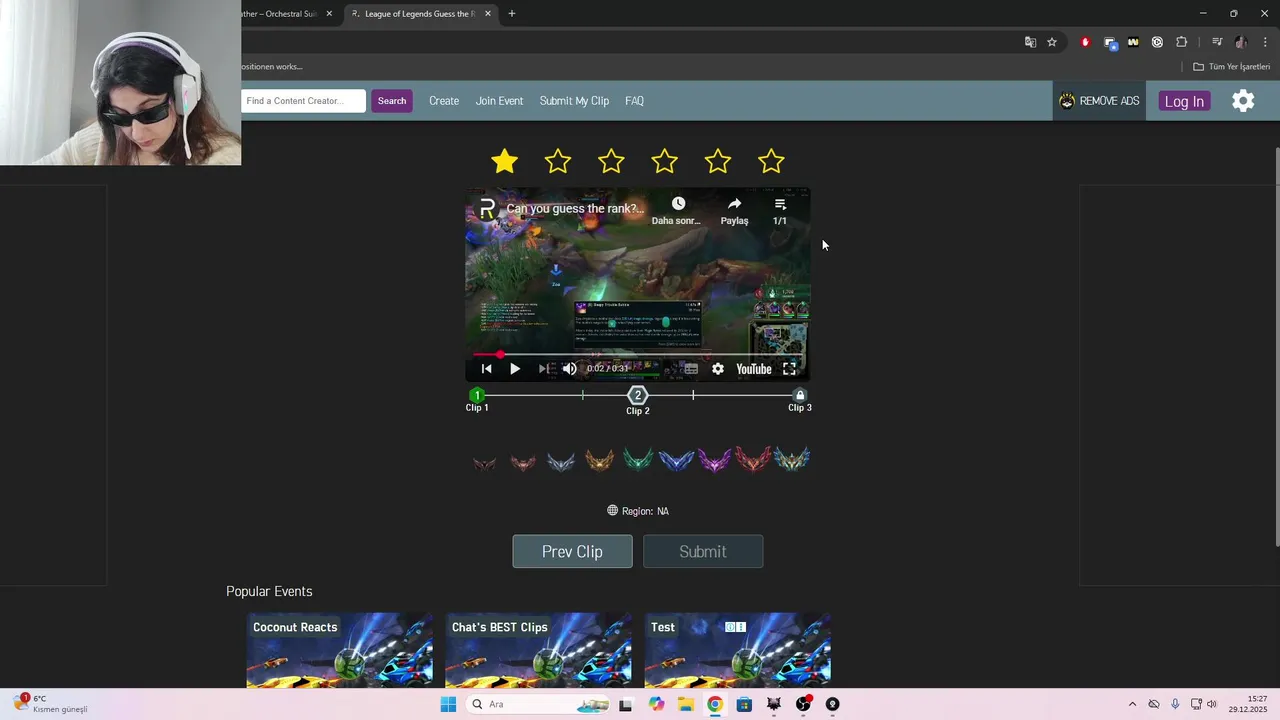Image resolution: width=1280 pixels, height=720 pixels.
Task: Open the site settings gear
Action: [x=1243, y=101]
